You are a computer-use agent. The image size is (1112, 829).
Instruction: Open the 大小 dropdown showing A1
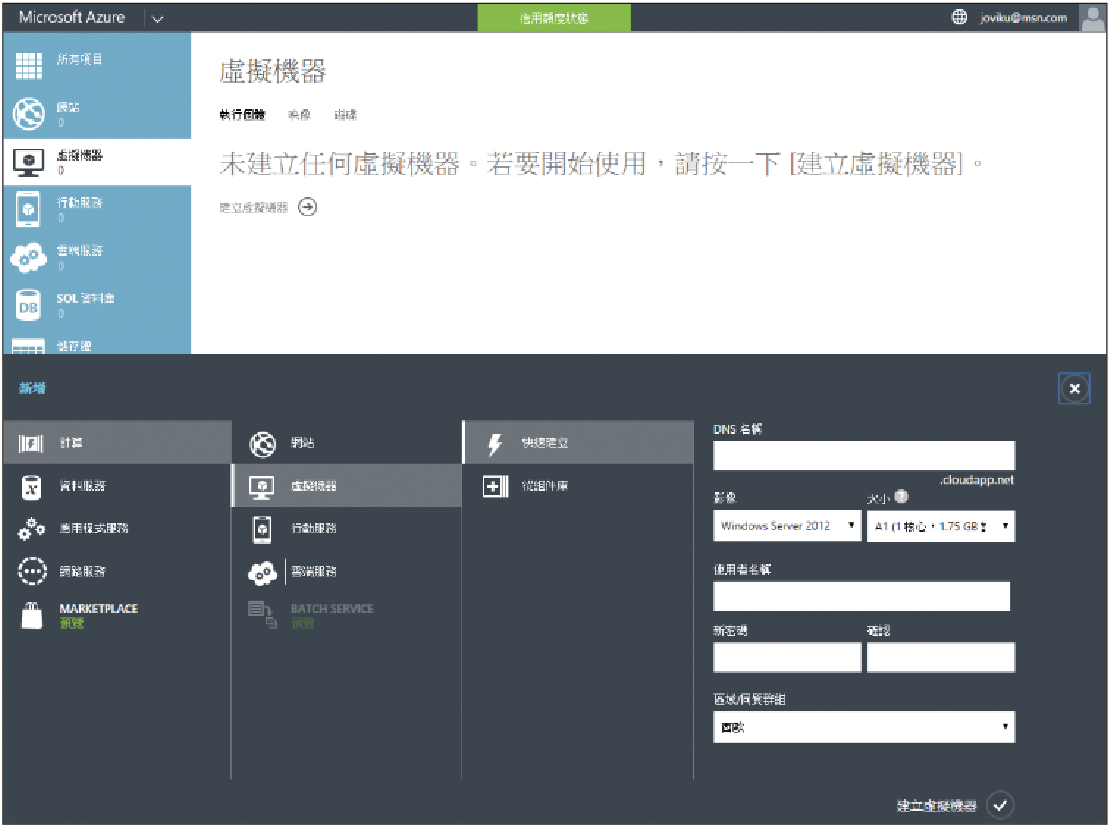pos(940,526)
